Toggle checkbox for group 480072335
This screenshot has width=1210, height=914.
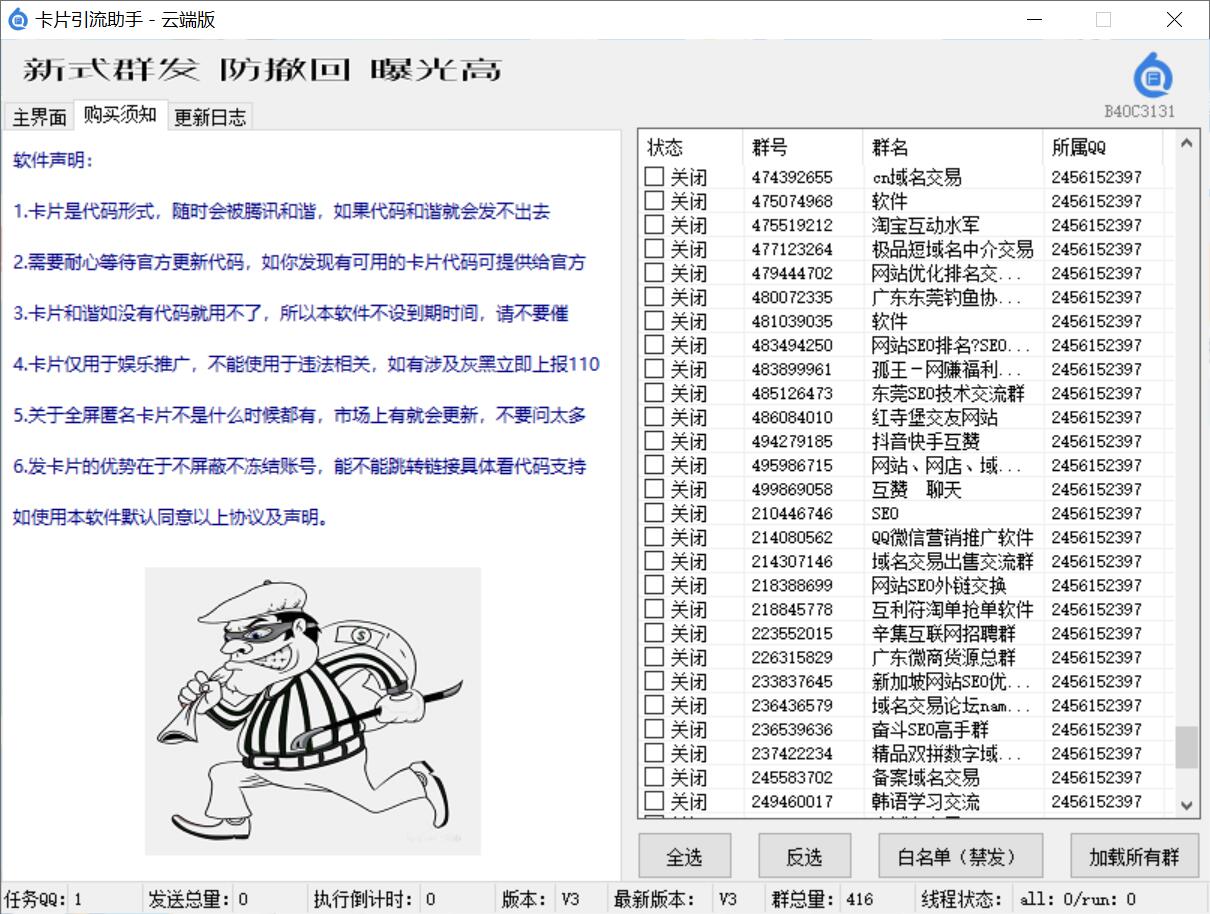coord(654,297)
